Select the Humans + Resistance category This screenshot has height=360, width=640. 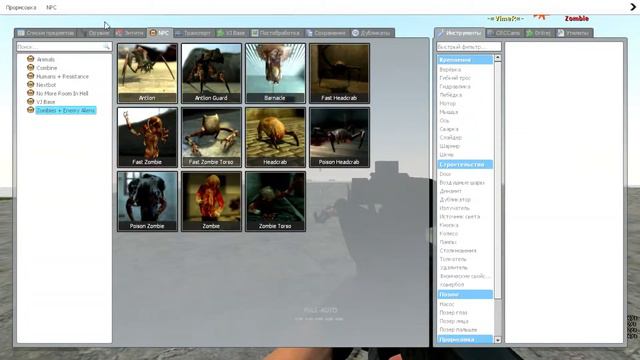tap(62, 76)
